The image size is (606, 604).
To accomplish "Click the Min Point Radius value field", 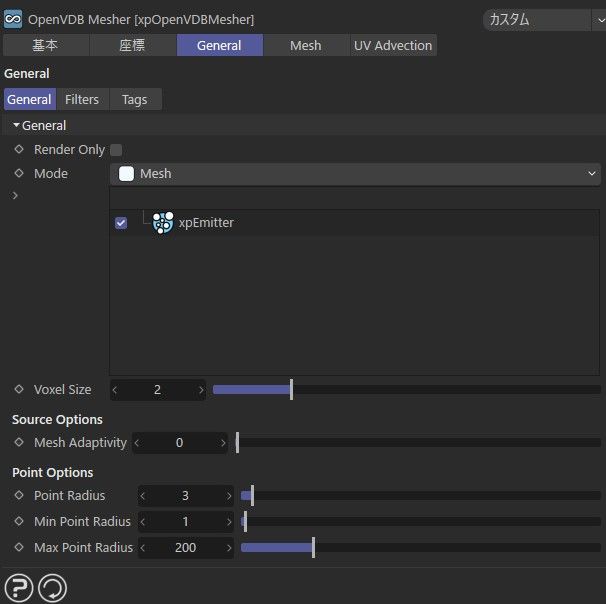I will pos(186,521).
